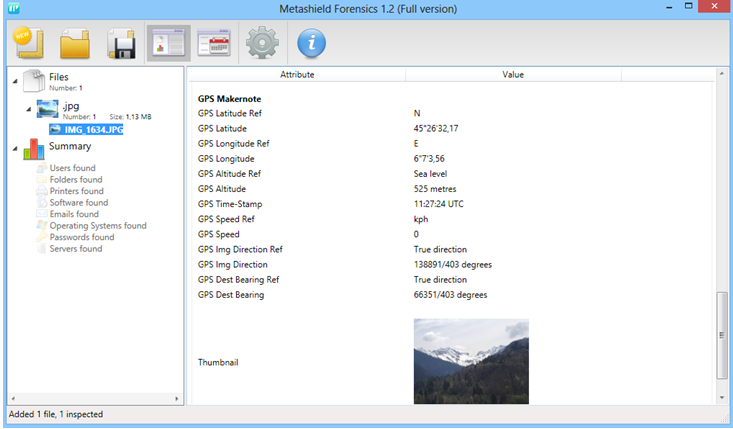Select IMG_1634.JPG in the file tree
Viewport: 733px width, 429px height.
[92, 129]
